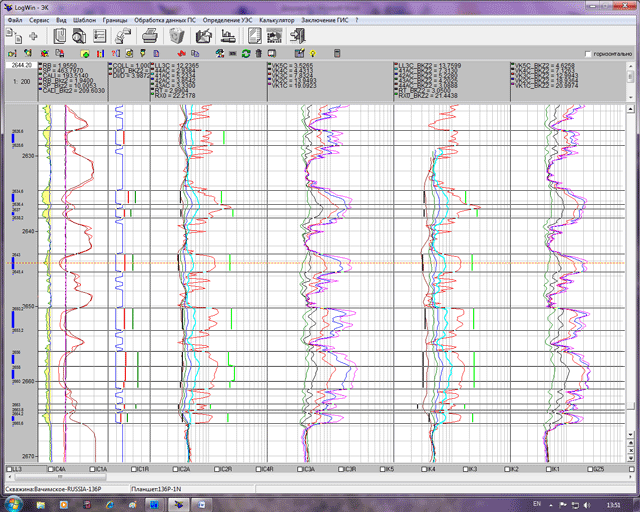This screenshot has width=640, height=512.
Task: Click the copy documents icon in main toolbar
Action: tap(14, 36)
